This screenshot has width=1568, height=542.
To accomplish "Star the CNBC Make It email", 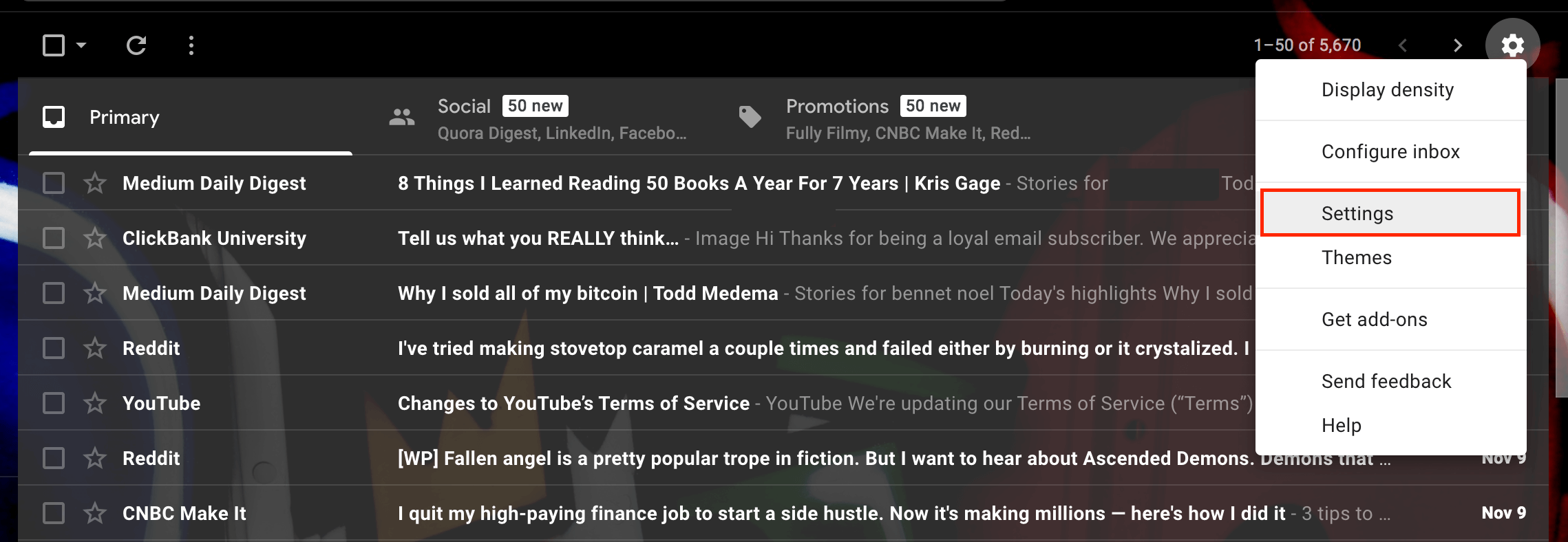I will point(95,514).
